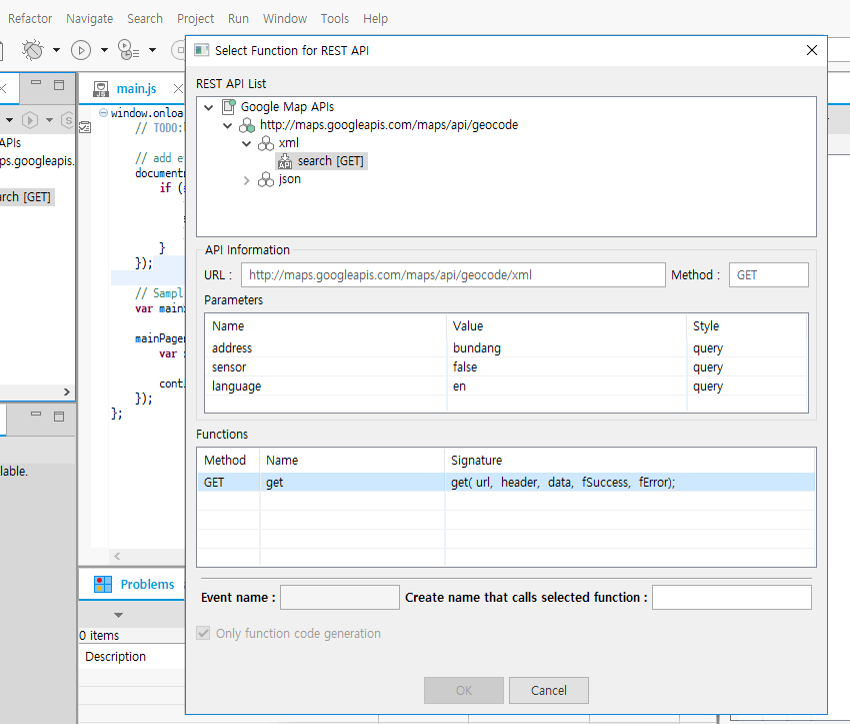Viewport: 850px width, 724px height.
Task: Toggle the Only function code generation checkbox
Action: tap(203, 632)
